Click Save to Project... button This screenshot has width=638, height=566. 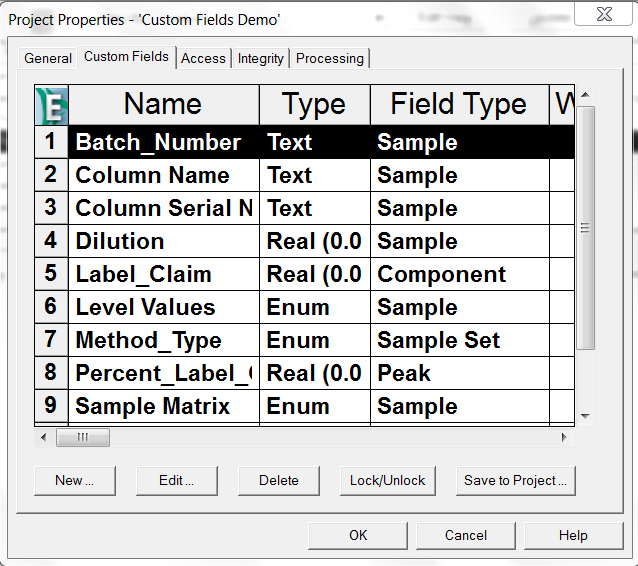[x=515, y=480]
